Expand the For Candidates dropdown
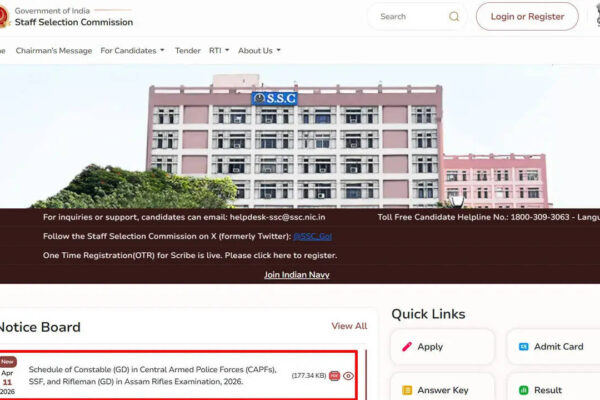 (133, 50)
